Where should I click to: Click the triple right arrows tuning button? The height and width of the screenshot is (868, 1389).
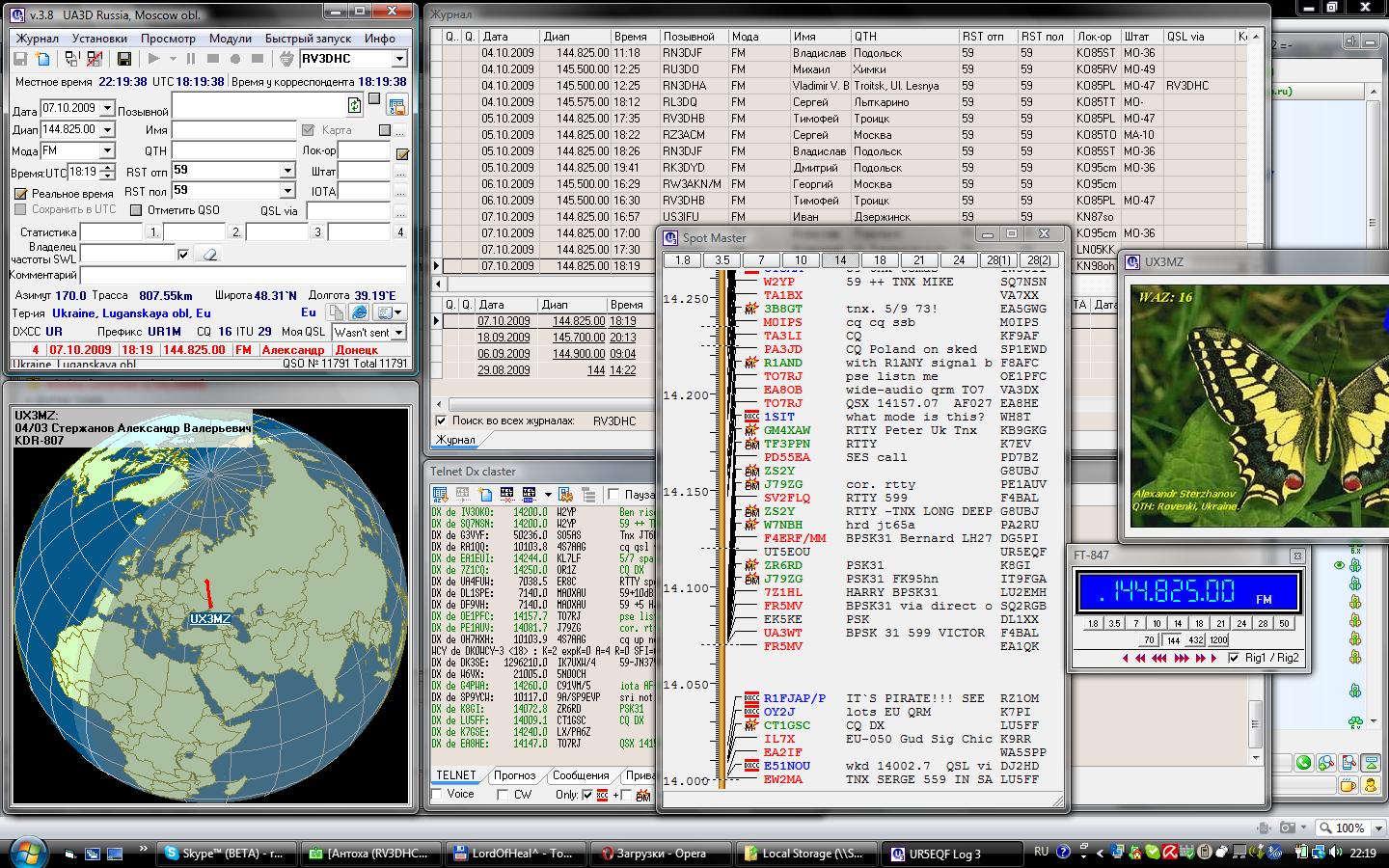1182,659
